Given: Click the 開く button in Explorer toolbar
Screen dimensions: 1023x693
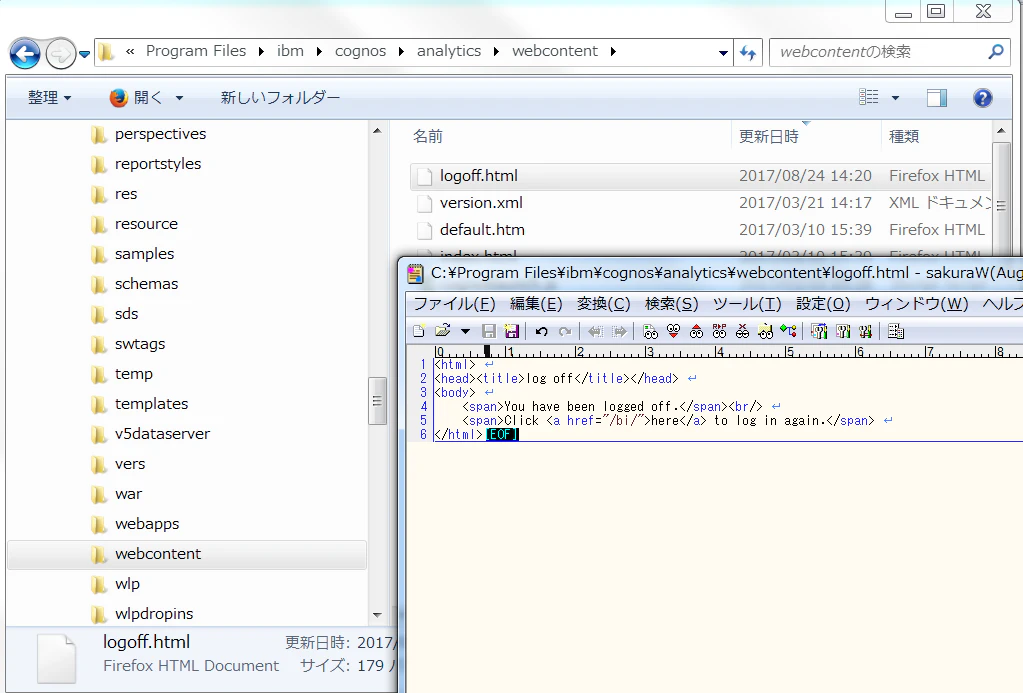Looking at the screenshot, I should coord(136,98).
